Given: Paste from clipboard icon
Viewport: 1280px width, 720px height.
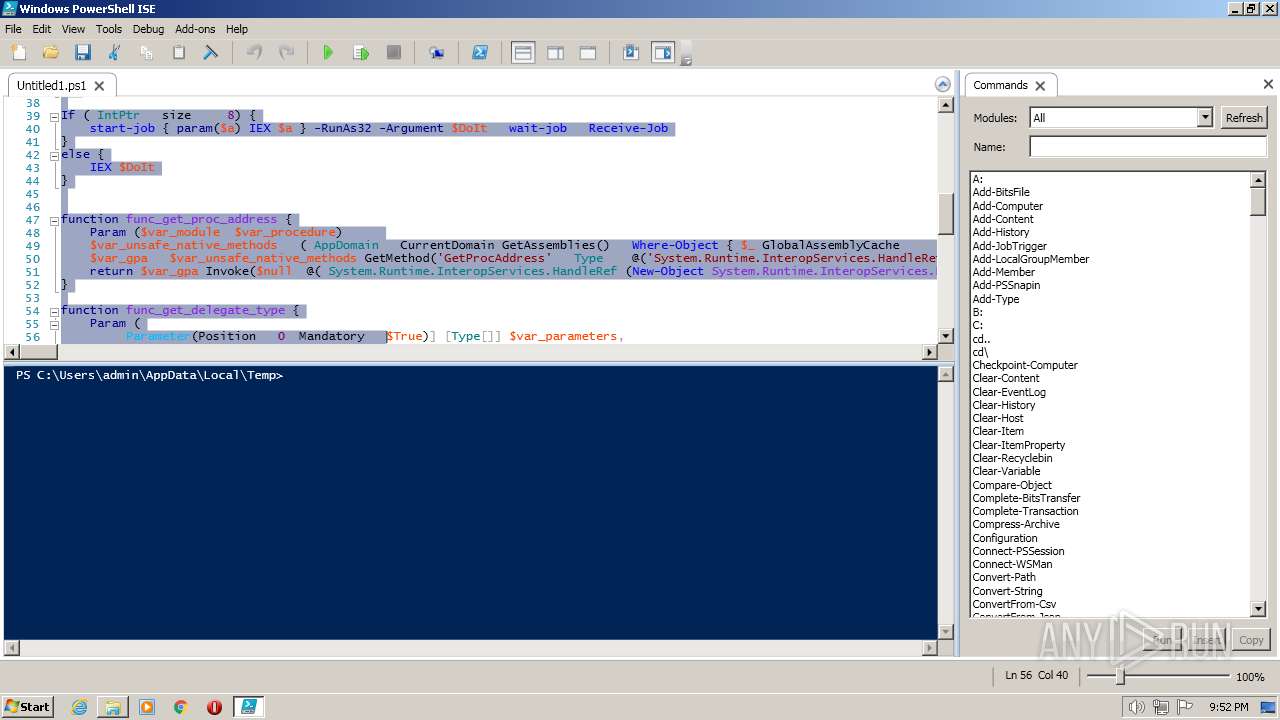Looking at the screenshot, I should click(x=178, y=52).
